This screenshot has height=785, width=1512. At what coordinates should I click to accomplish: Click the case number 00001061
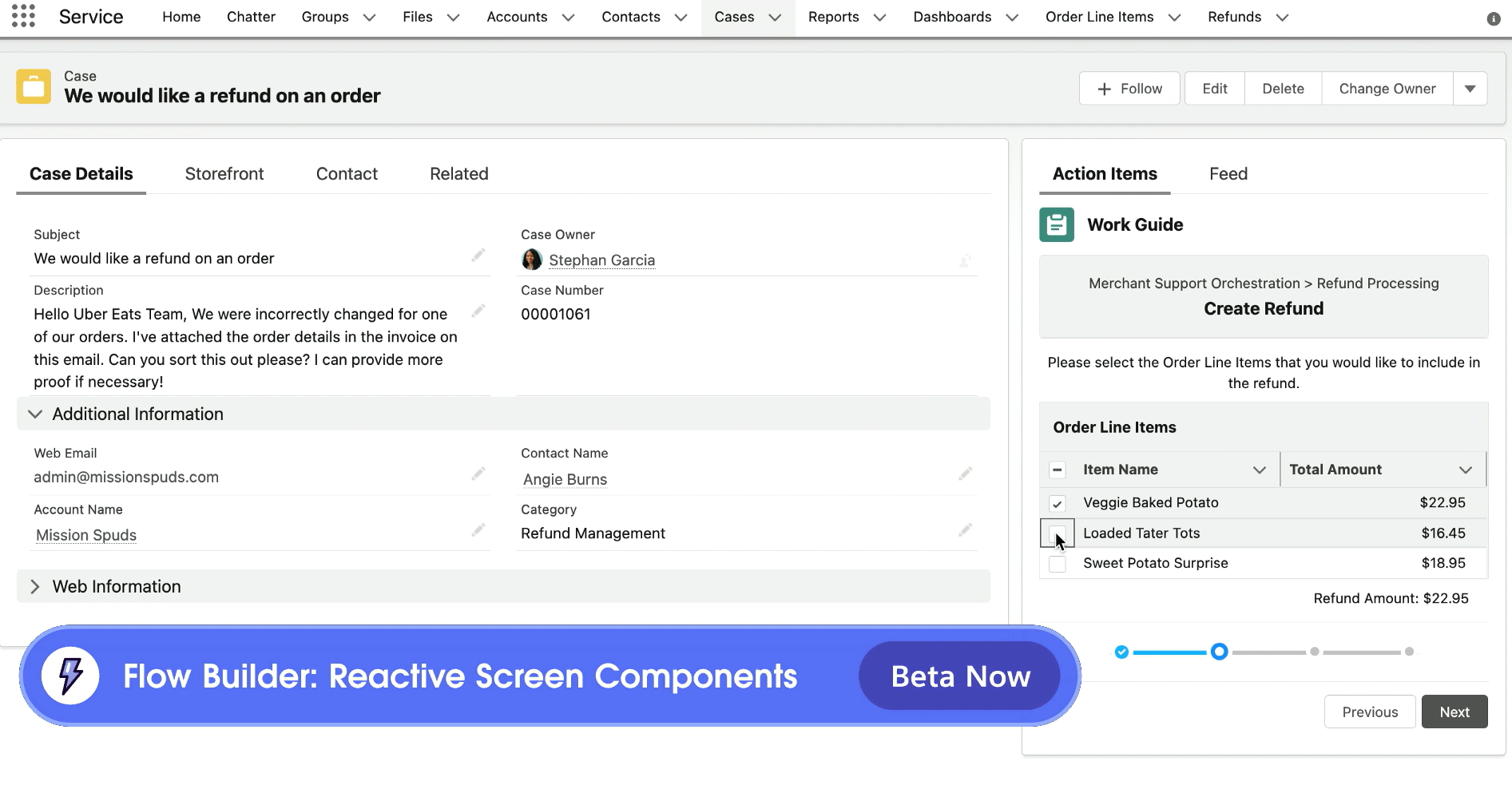pos(556,314)
